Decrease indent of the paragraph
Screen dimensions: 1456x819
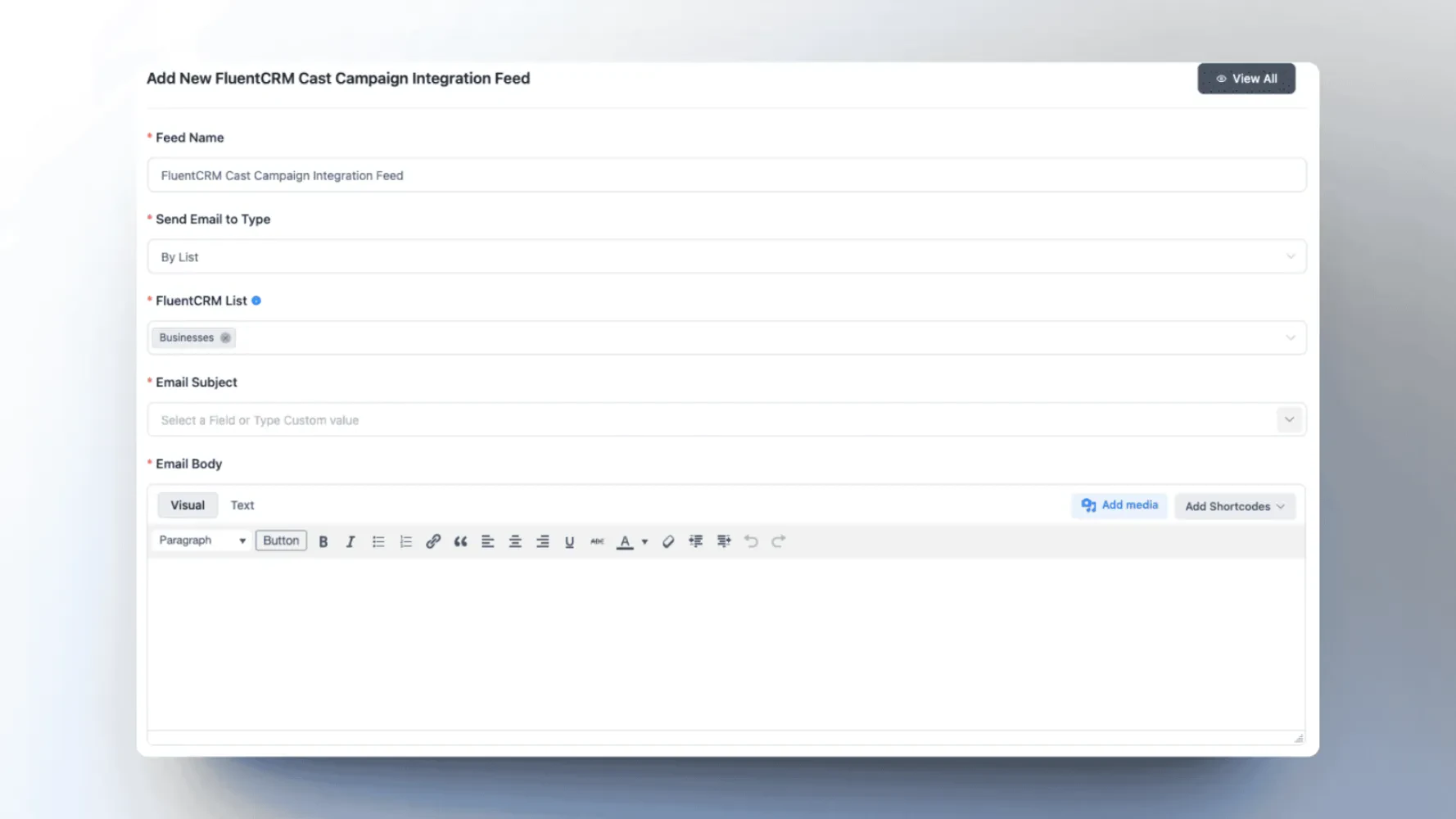coord(696,541)
